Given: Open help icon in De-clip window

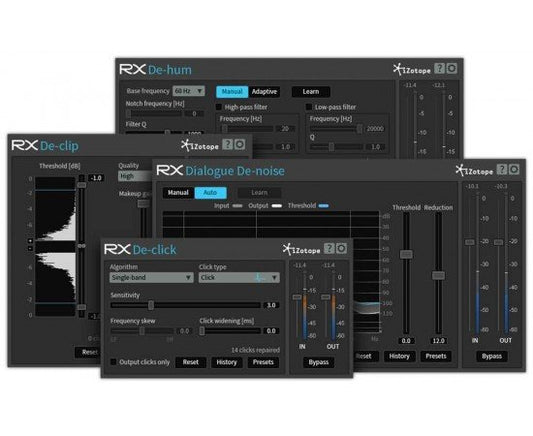Looking at the screenshot, I should click(x=227, y=144).
